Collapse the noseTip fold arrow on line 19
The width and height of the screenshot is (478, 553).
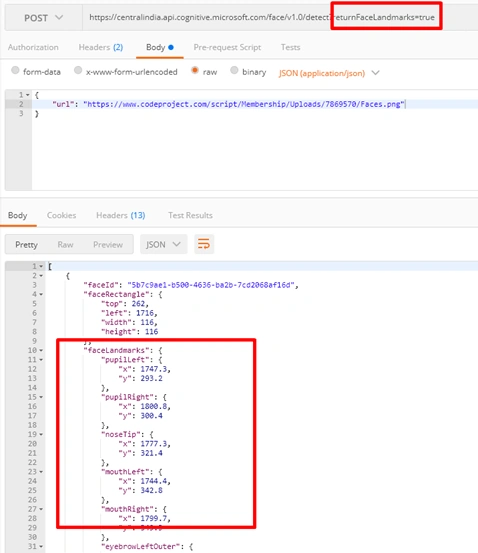click(41, 434)
